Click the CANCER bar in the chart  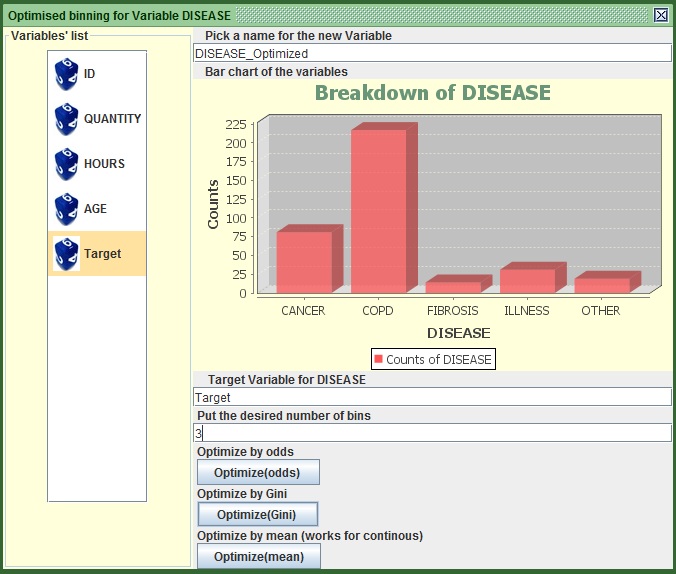pyautogui.click(x=304, y=262)
